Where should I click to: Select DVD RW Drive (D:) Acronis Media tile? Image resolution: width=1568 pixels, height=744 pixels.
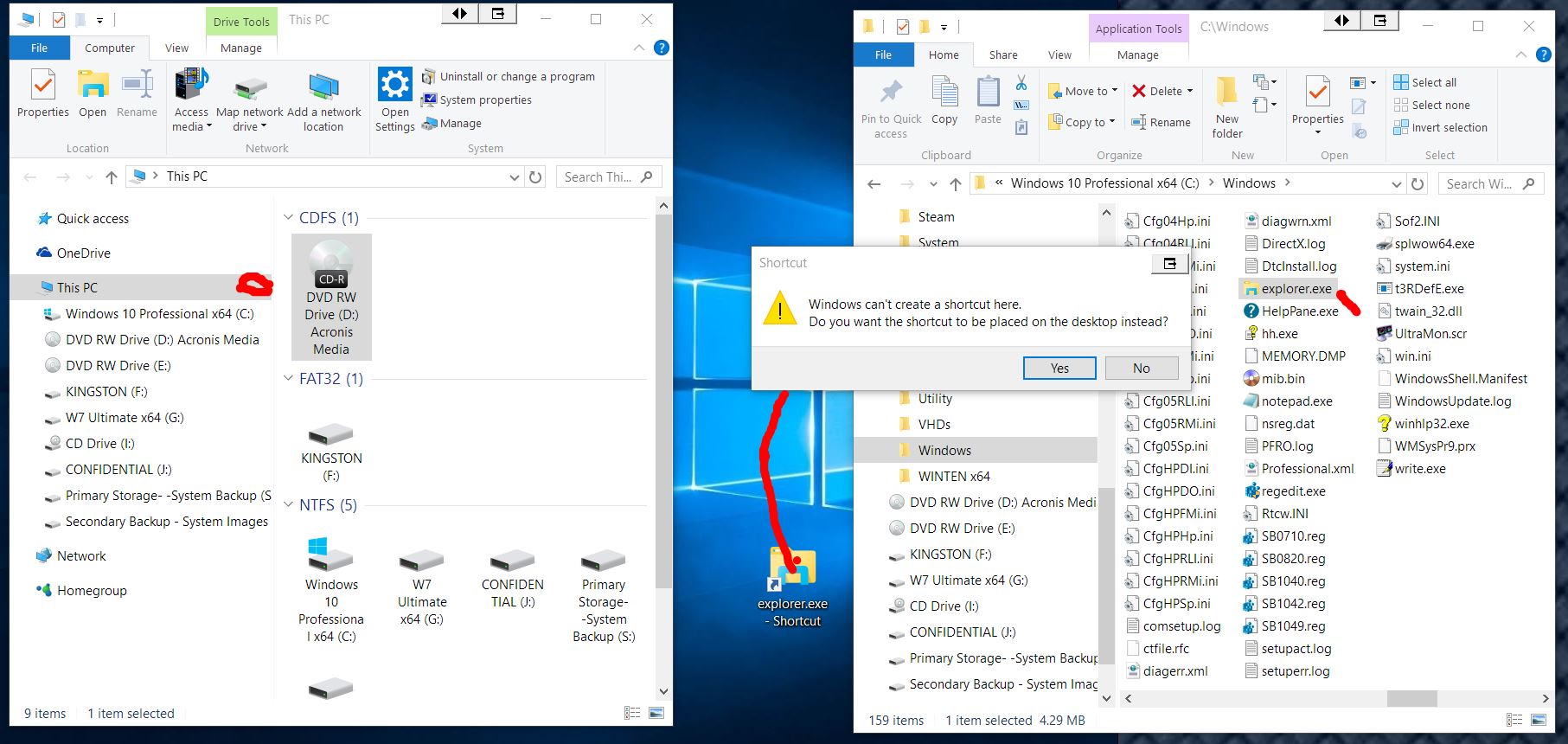331,297
